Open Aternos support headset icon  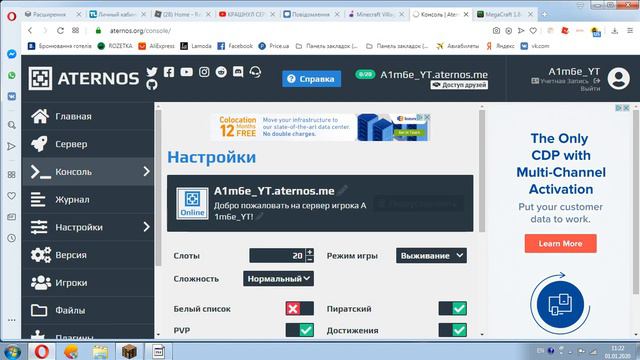pyautogui.click(x=255, y=72)
